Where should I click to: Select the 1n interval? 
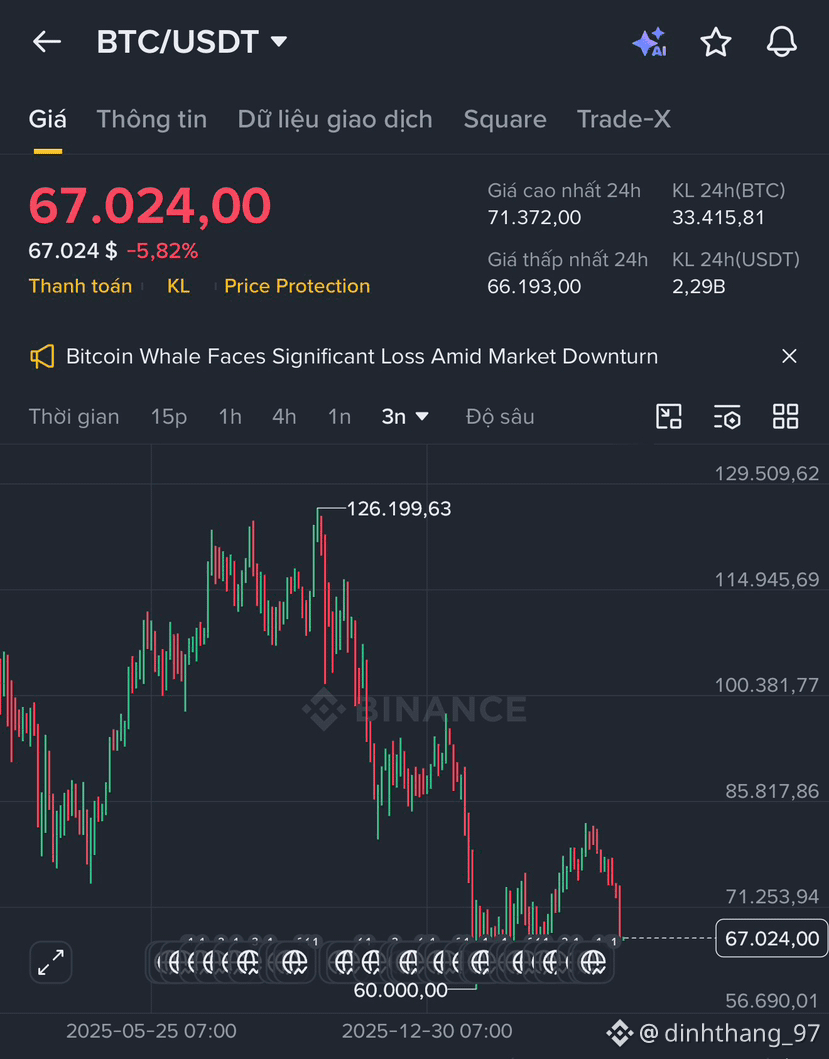tap(339, 417)
